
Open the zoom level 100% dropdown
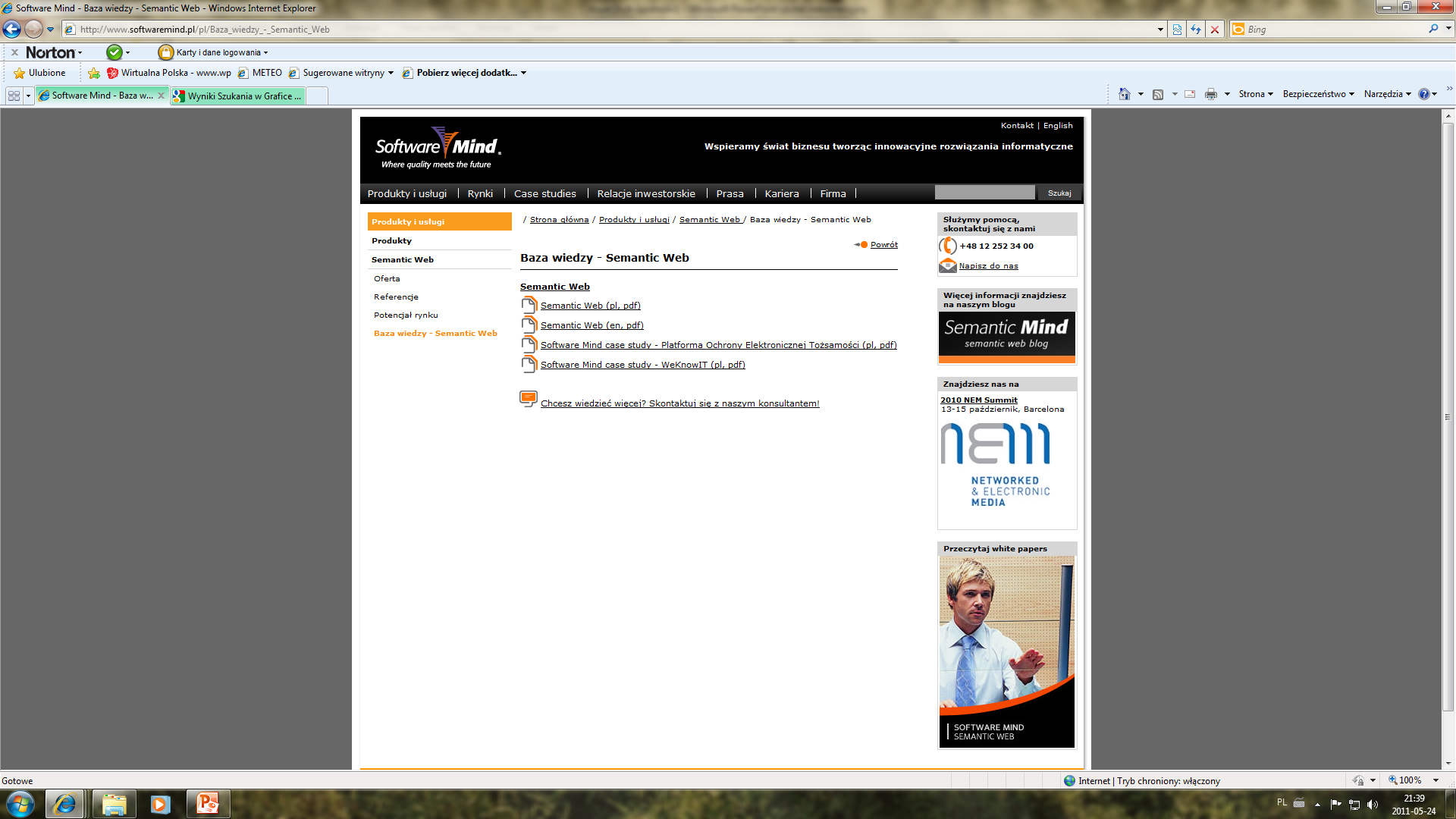[x=1436, y=780]
